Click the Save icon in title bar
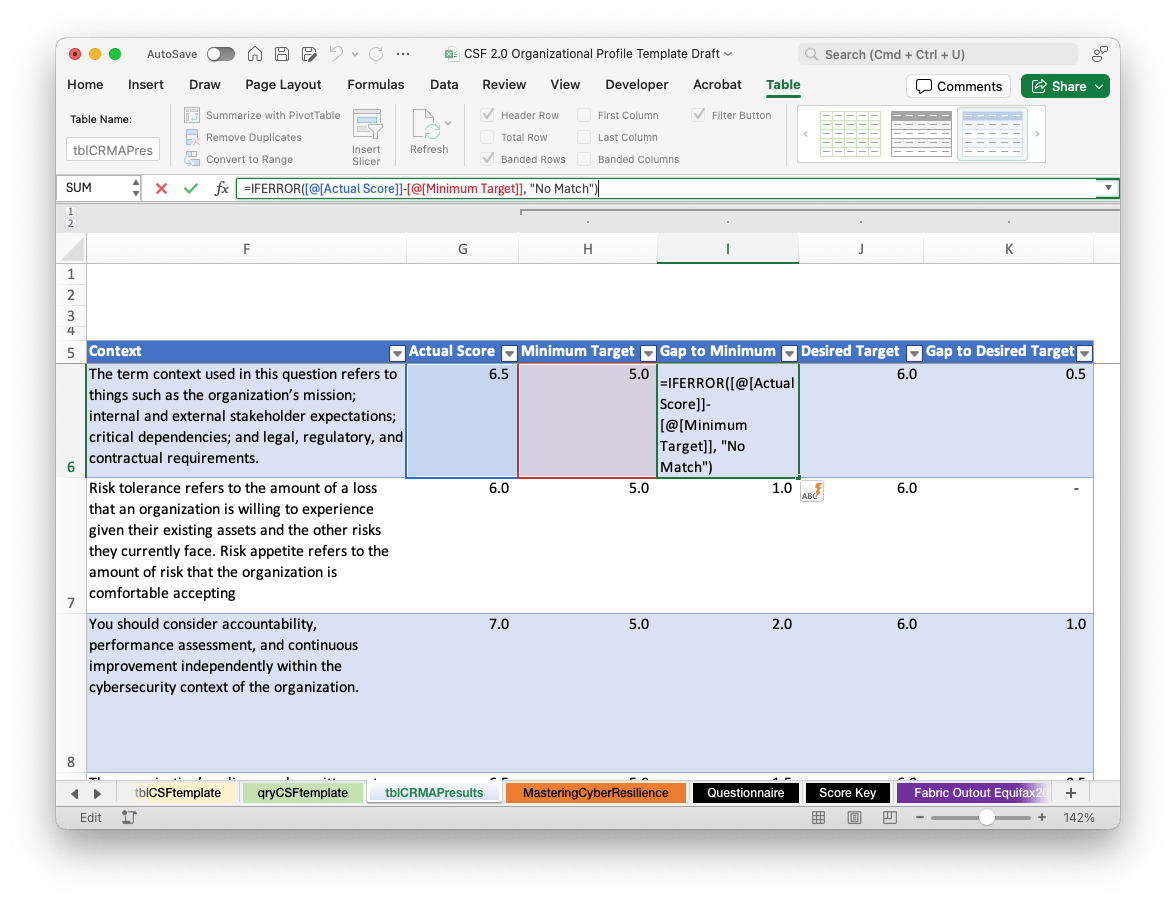 282,54
